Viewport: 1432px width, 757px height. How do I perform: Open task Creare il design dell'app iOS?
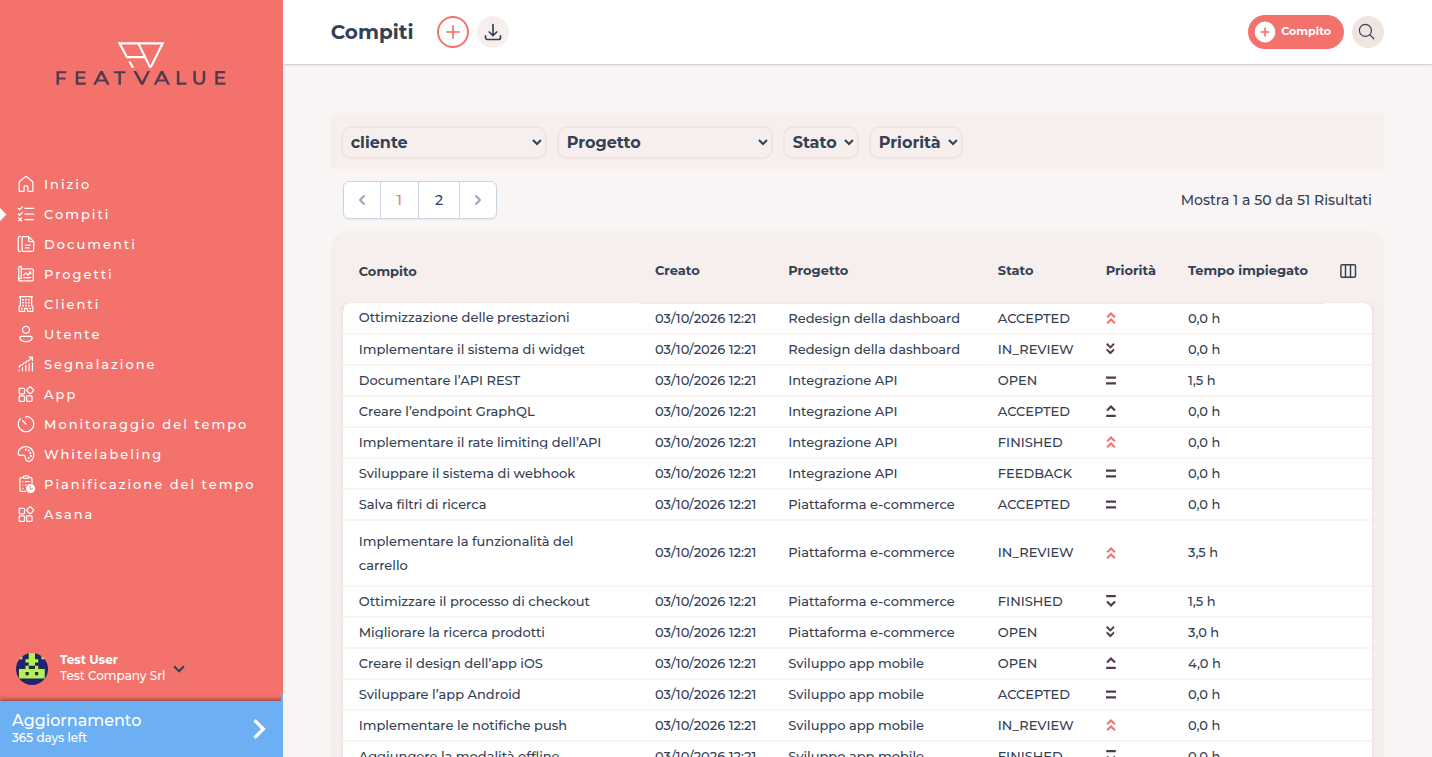pos(451,664)
